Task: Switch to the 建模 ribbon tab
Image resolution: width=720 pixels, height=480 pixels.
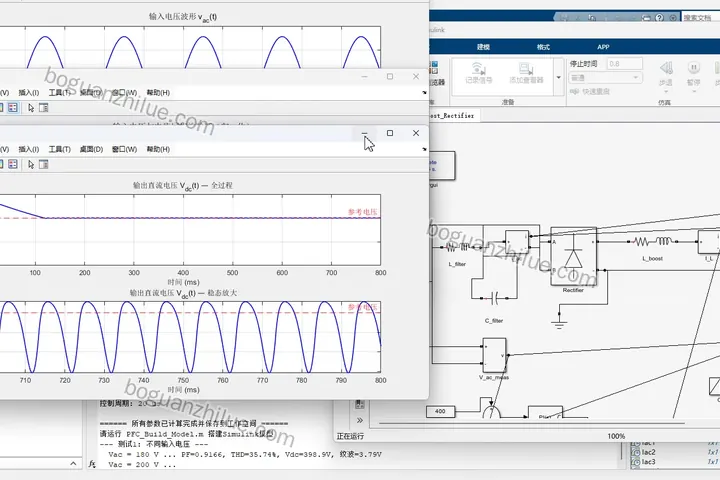Action: (483, 47)
